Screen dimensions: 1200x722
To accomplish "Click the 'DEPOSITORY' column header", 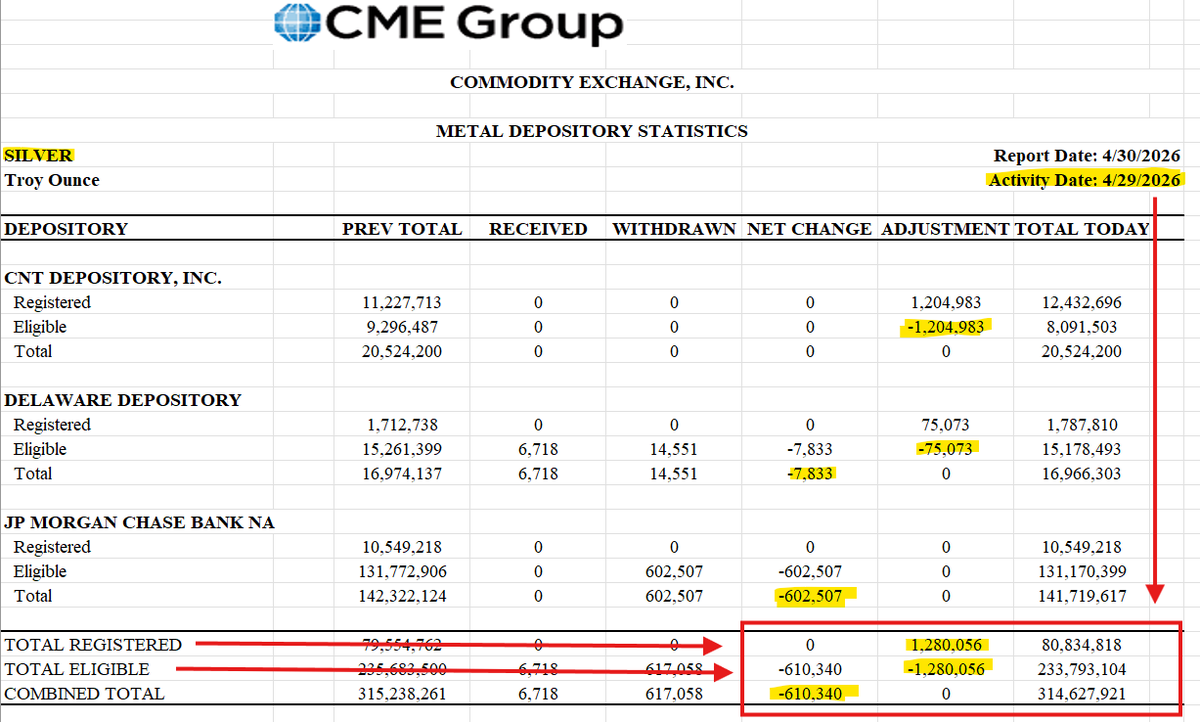I will [66, 229].
